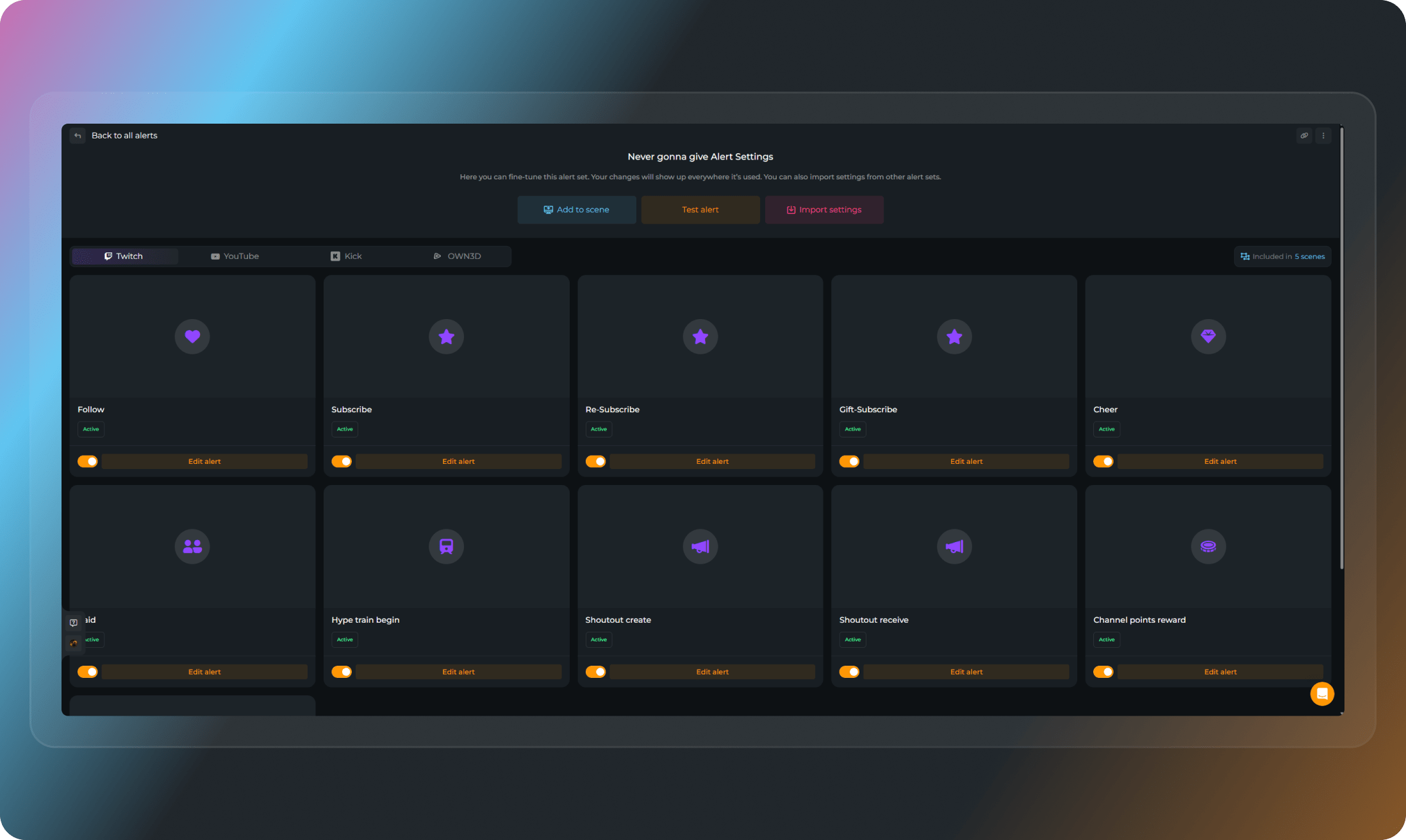Click the Shoutout create megaphone icon
Image resolution: width=1406 pixels, height=840 pixels.
700,547
